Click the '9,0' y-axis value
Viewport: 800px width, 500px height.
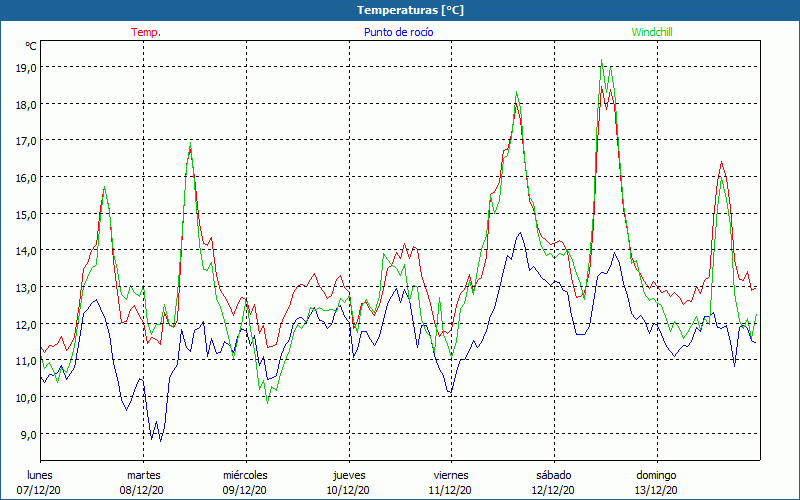[x=29, y=435]
